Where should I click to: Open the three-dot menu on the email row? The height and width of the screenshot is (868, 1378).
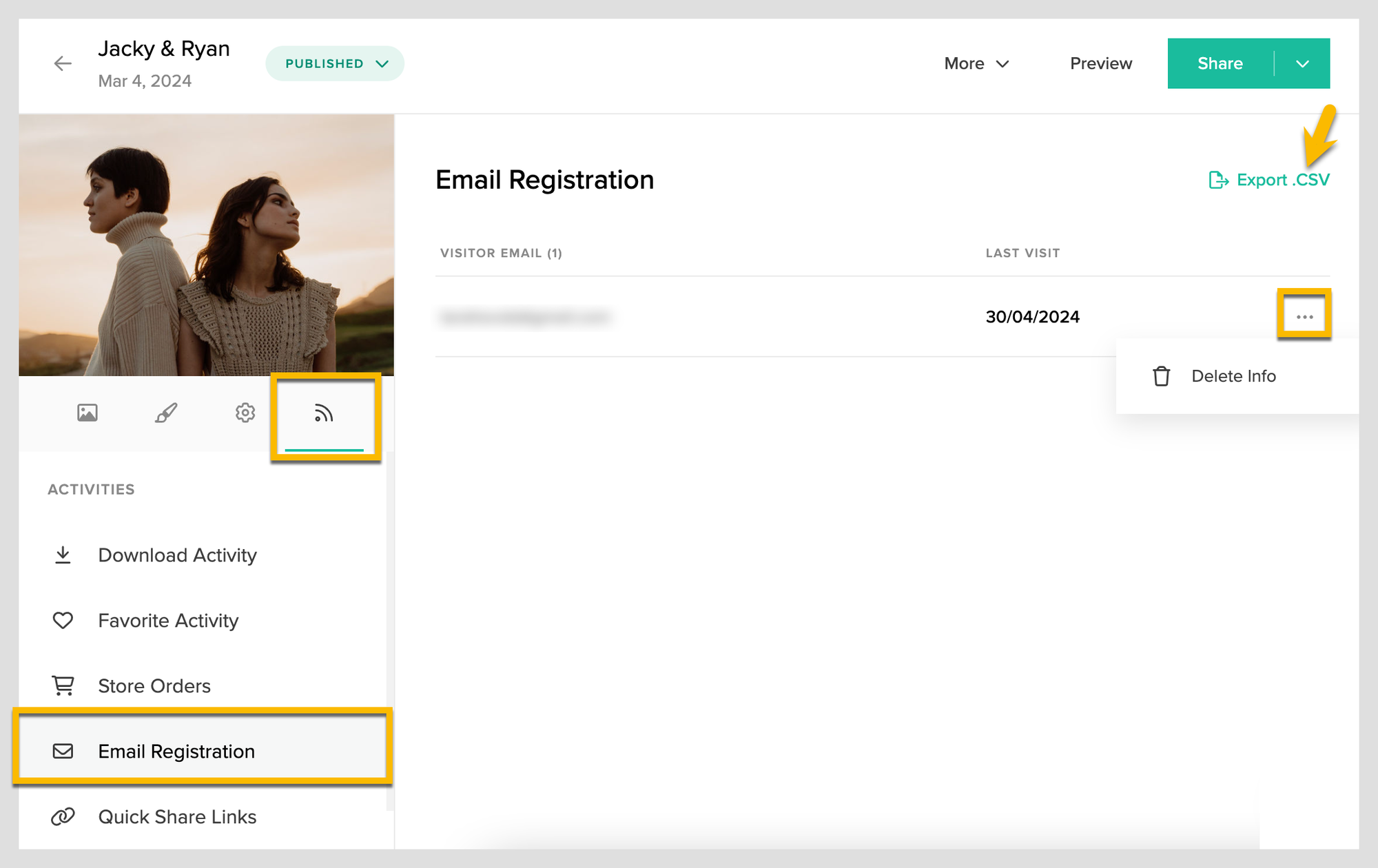tap(1304, 316)
